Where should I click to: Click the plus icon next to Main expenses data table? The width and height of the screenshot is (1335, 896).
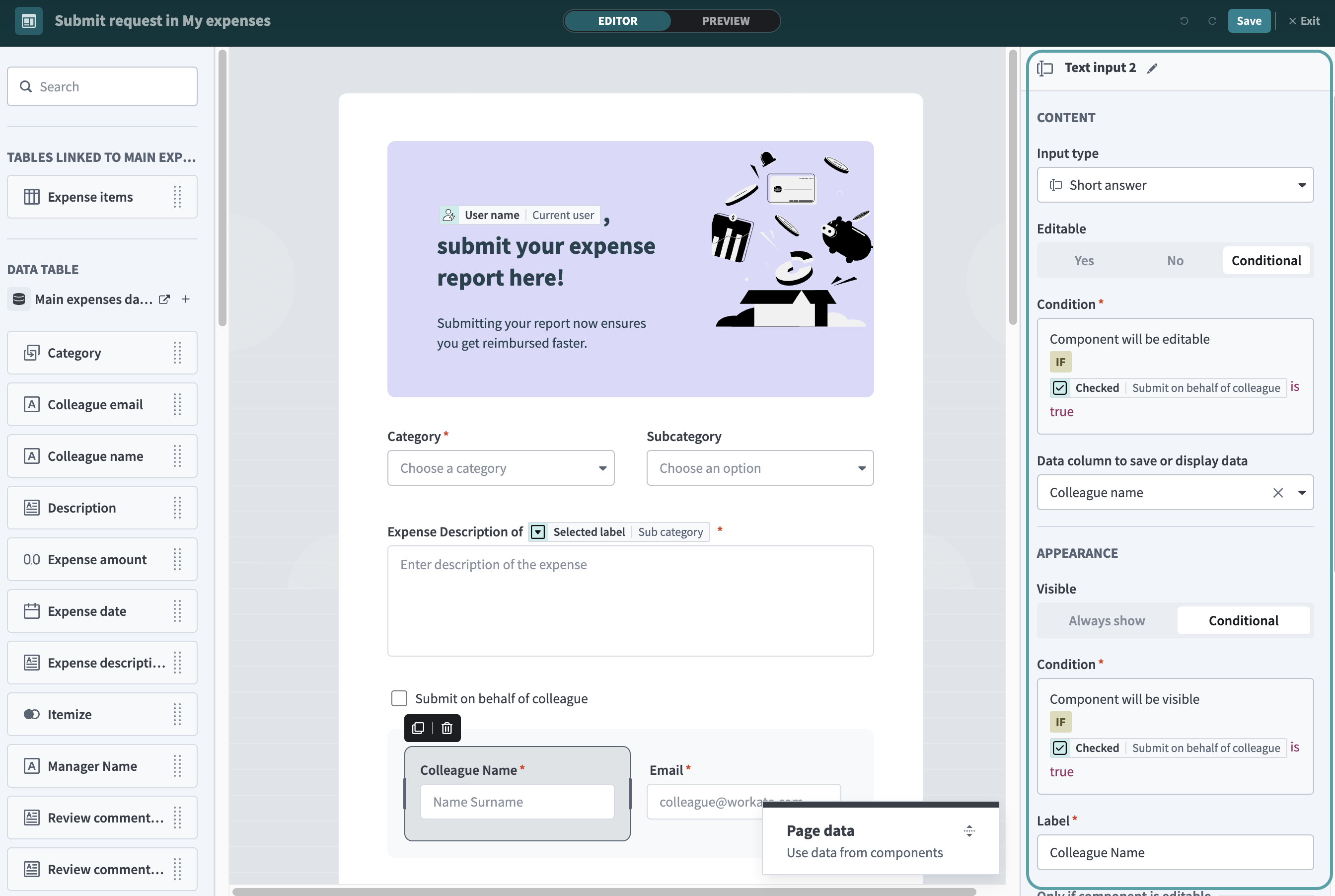(x=186, y=299)
